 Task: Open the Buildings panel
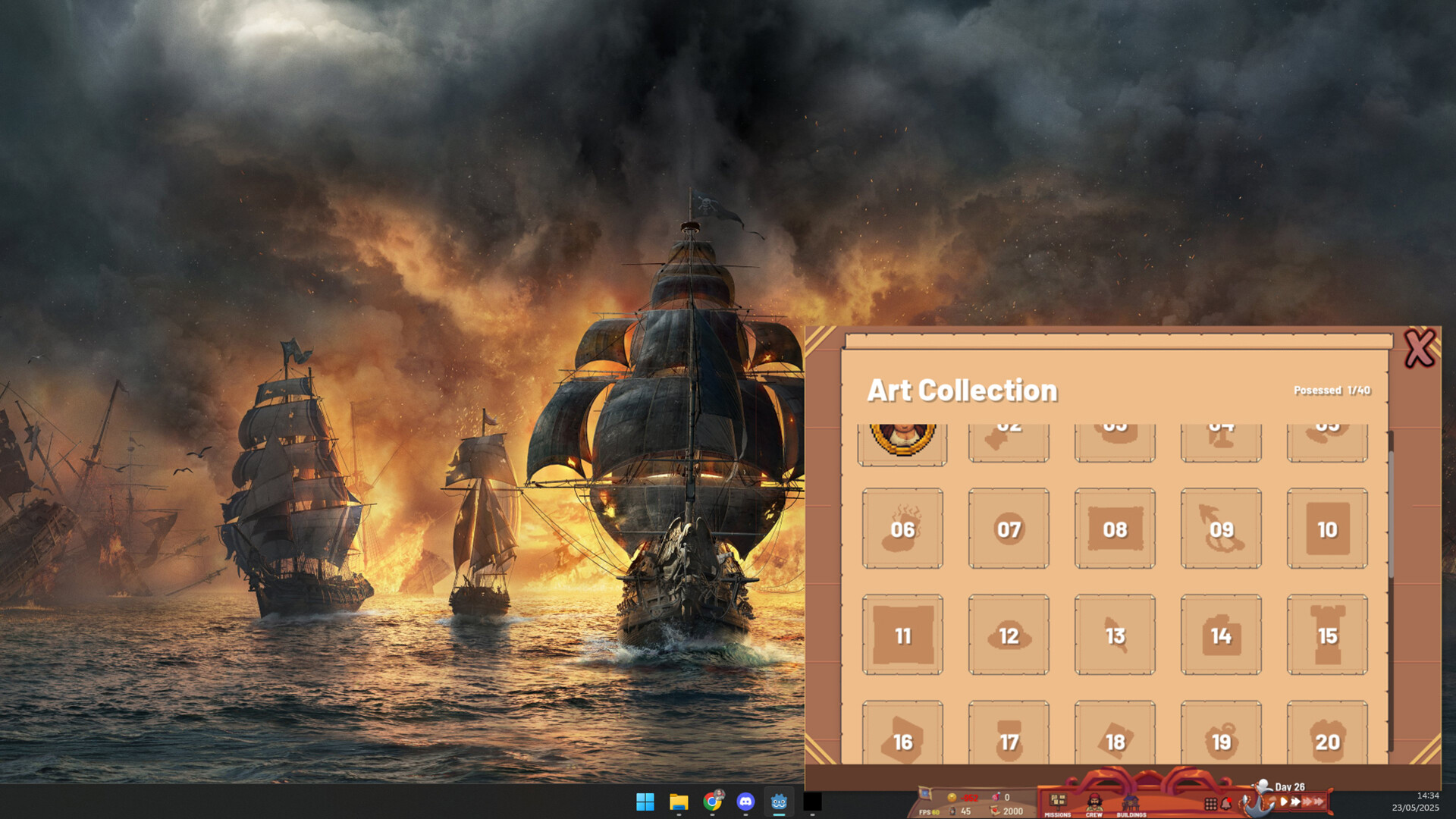1131,800
